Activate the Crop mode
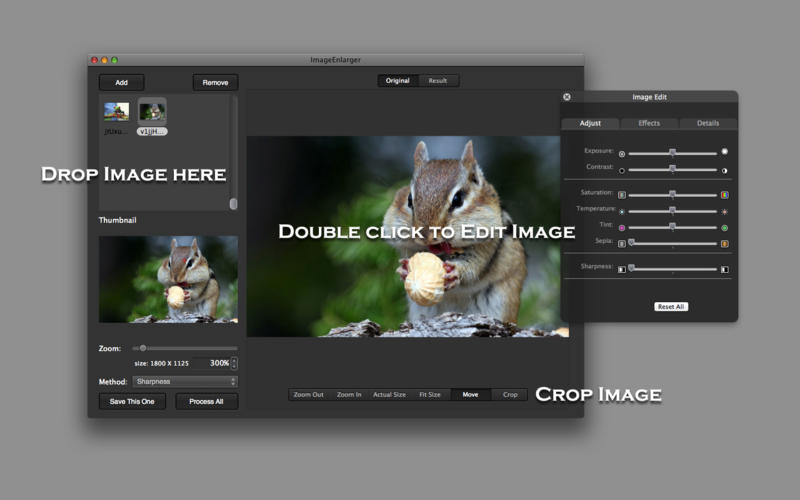Image resolution: width=800 pixels, height=500 pixels. coord(510,394)
